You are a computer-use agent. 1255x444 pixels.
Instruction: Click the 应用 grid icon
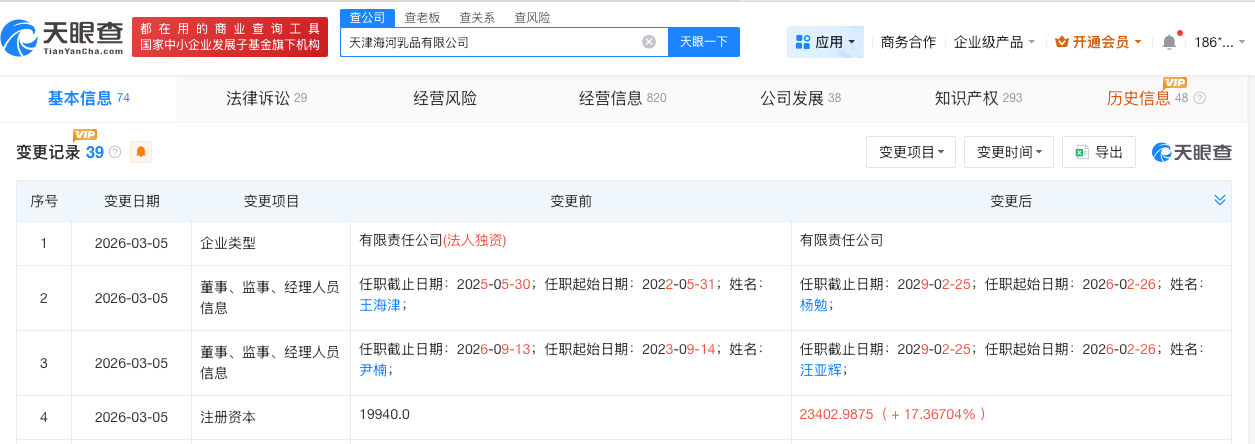[802, 42]
